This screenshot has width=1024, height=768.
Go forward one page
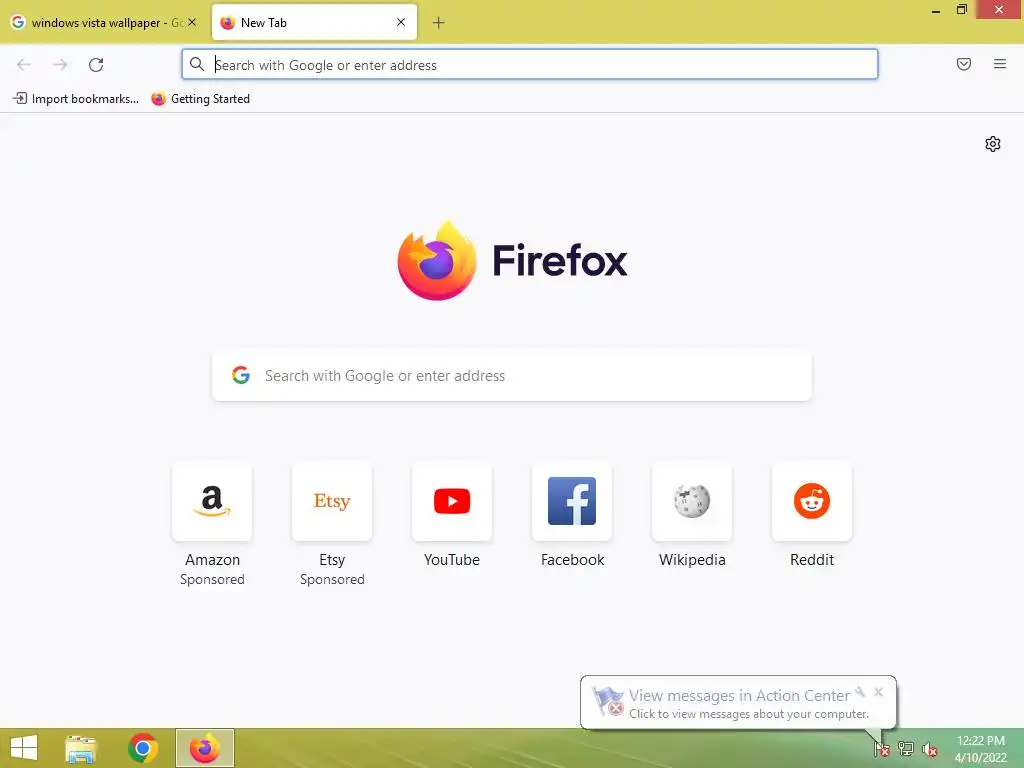point(60,65)
